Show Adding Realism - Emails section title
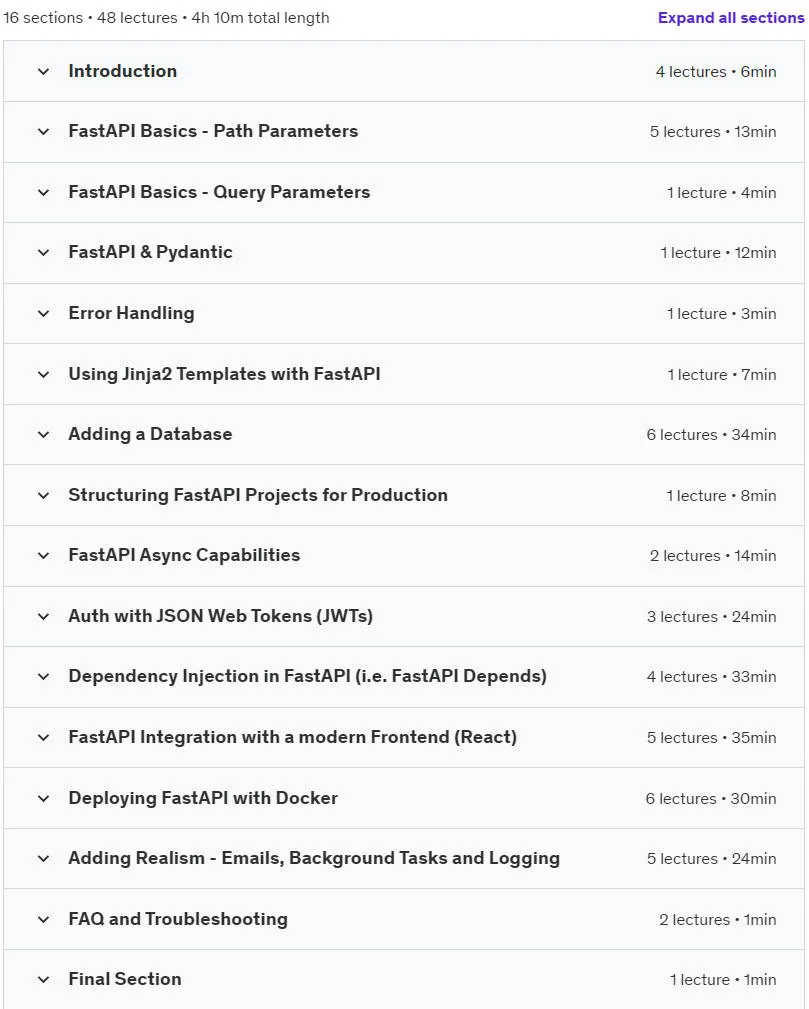 (x=314, y=858)
